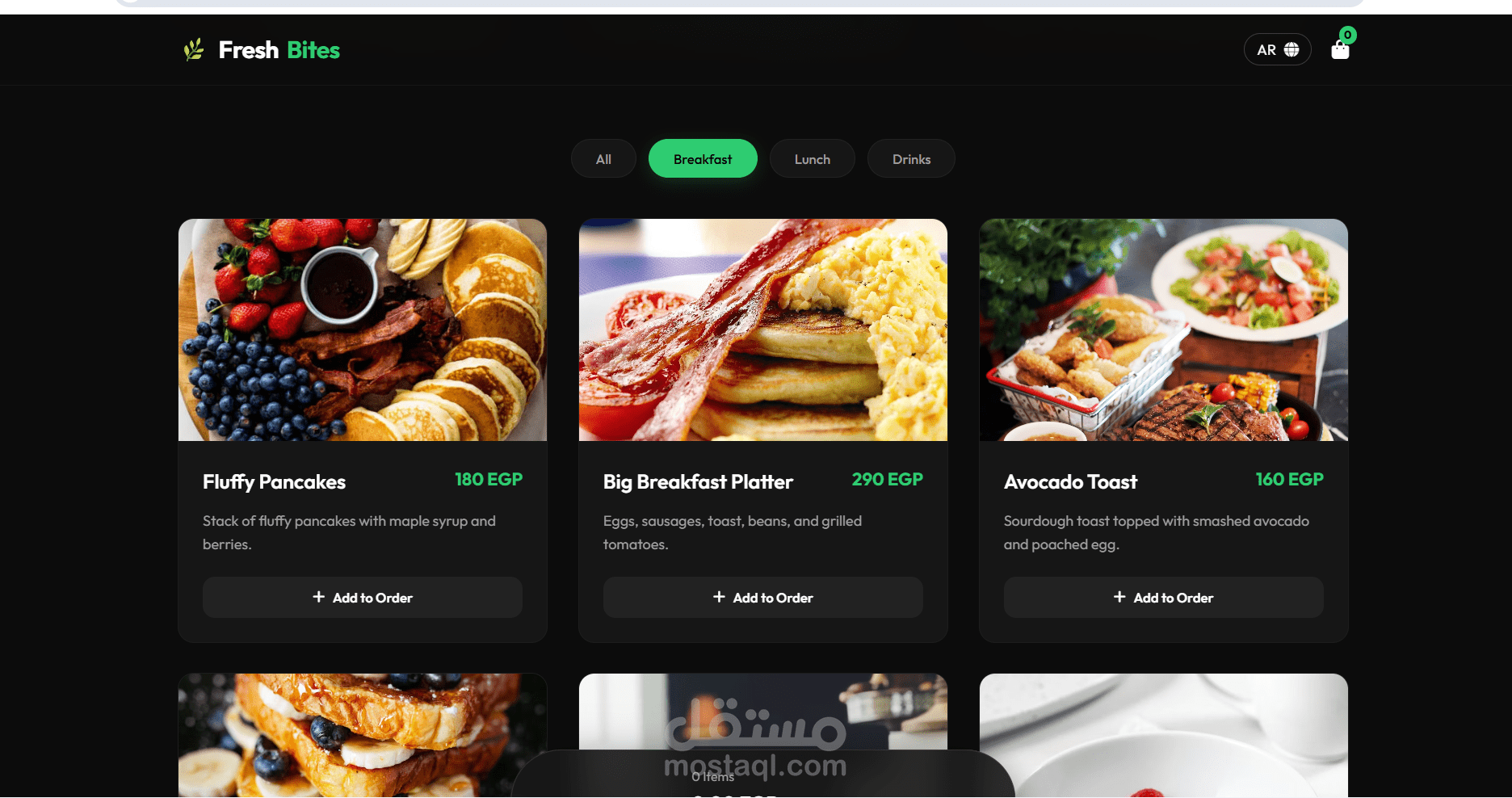Switch to the Drinks category

click(911, 159)
